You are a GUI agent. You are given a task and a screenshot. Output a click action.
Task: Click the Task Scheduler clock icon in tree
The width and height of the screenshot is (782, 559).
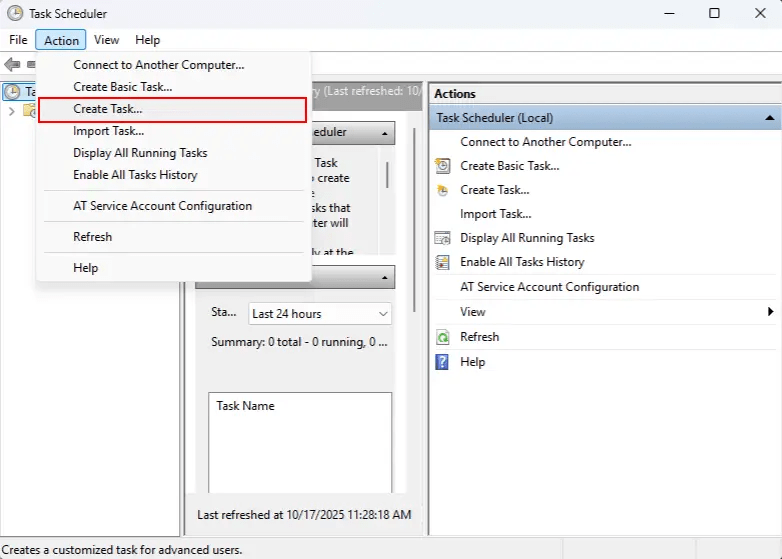click(12, 92)
